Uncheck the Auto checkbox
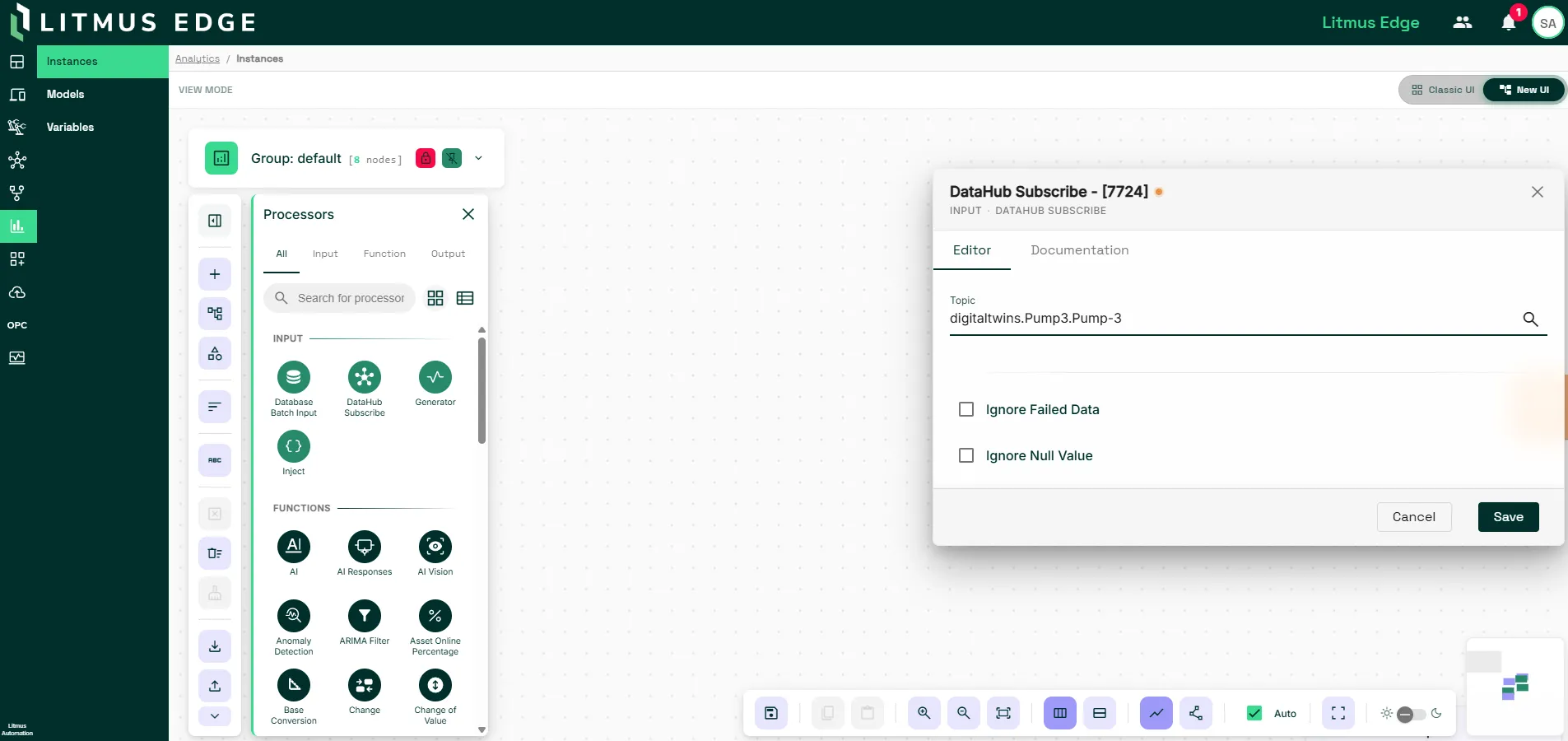 (1254, 713)
